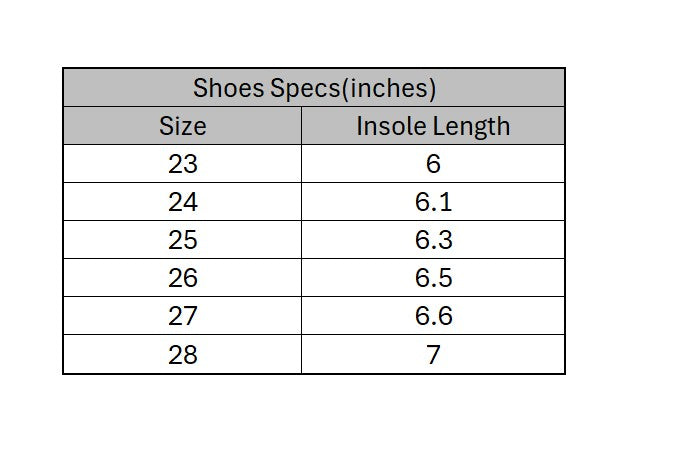Select the word 'Shoes' in table title

pyautogui.click(x=229, y=88)
